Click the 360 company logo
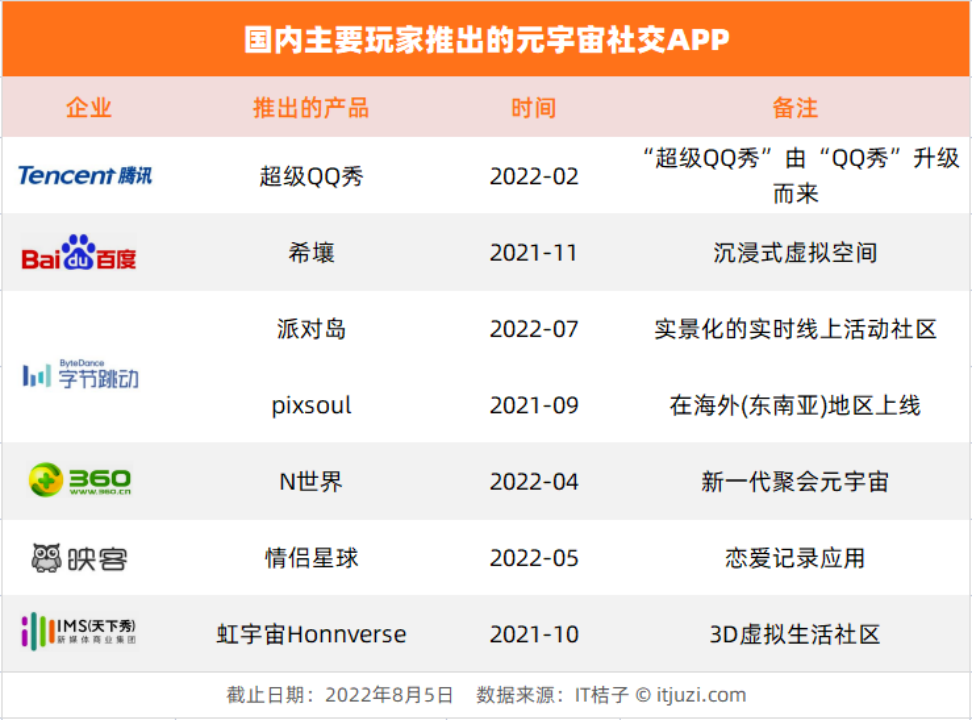972x720 pixels. pyautogui.click(x=80, y=479)
